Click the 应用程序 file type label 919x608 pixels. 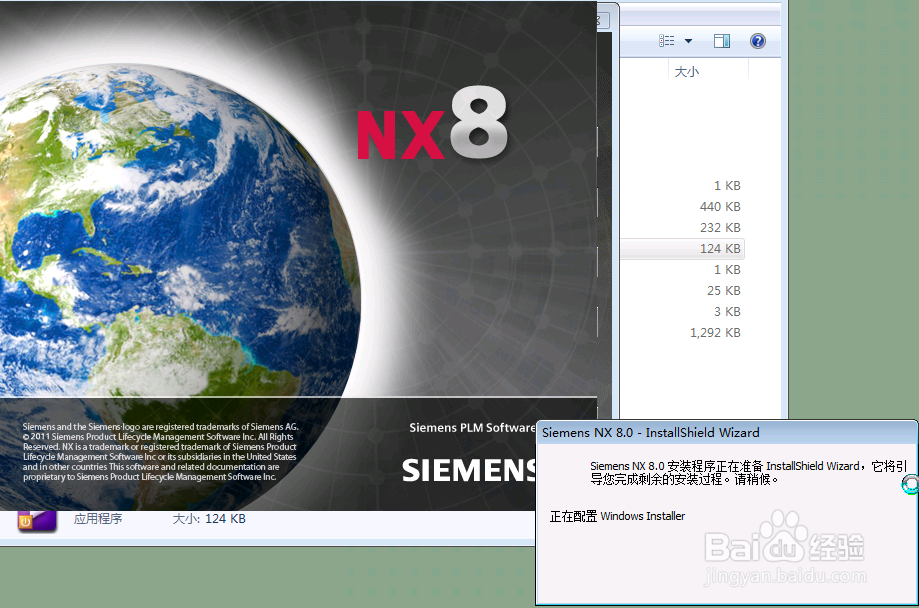pyautogui.click(x=98, y=518)
